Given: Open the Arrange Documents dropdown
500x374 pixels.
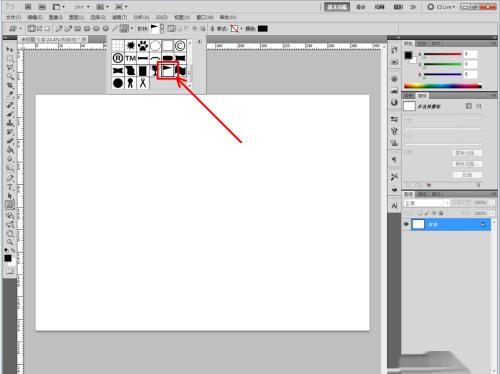Looking at the screenshot, I should coord(102,7).
